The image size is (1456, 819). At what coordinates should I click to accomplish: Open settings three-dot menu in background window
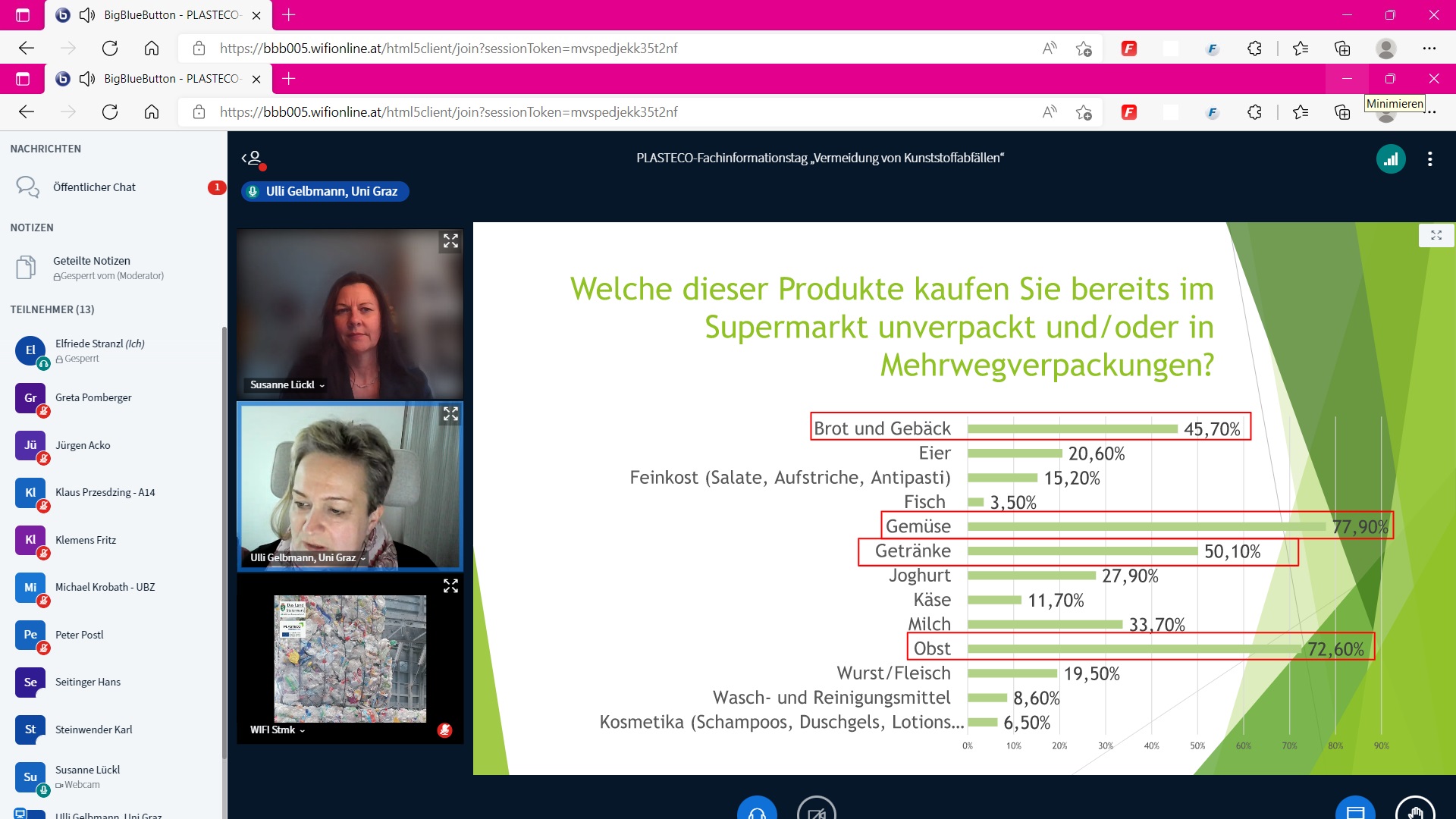(x=1429, y=49)
